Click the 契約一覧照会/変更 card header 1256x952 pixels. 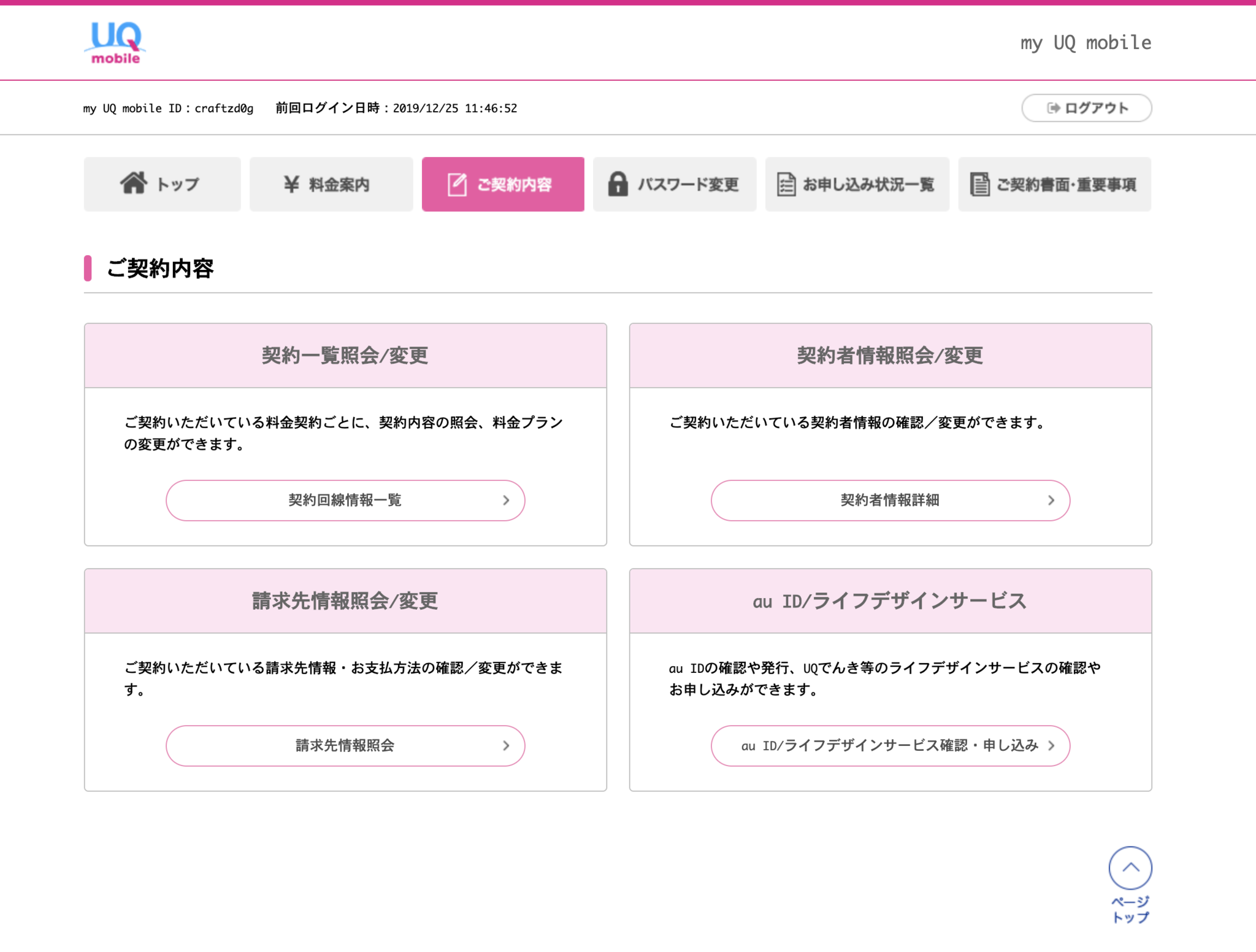(345, 355)
